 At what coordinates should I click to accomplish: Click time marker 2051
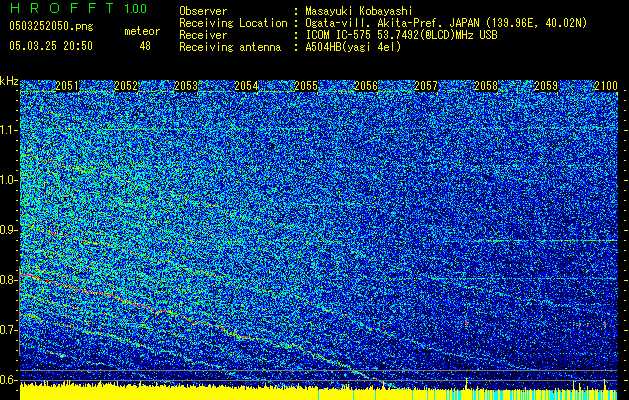point(67,86)
